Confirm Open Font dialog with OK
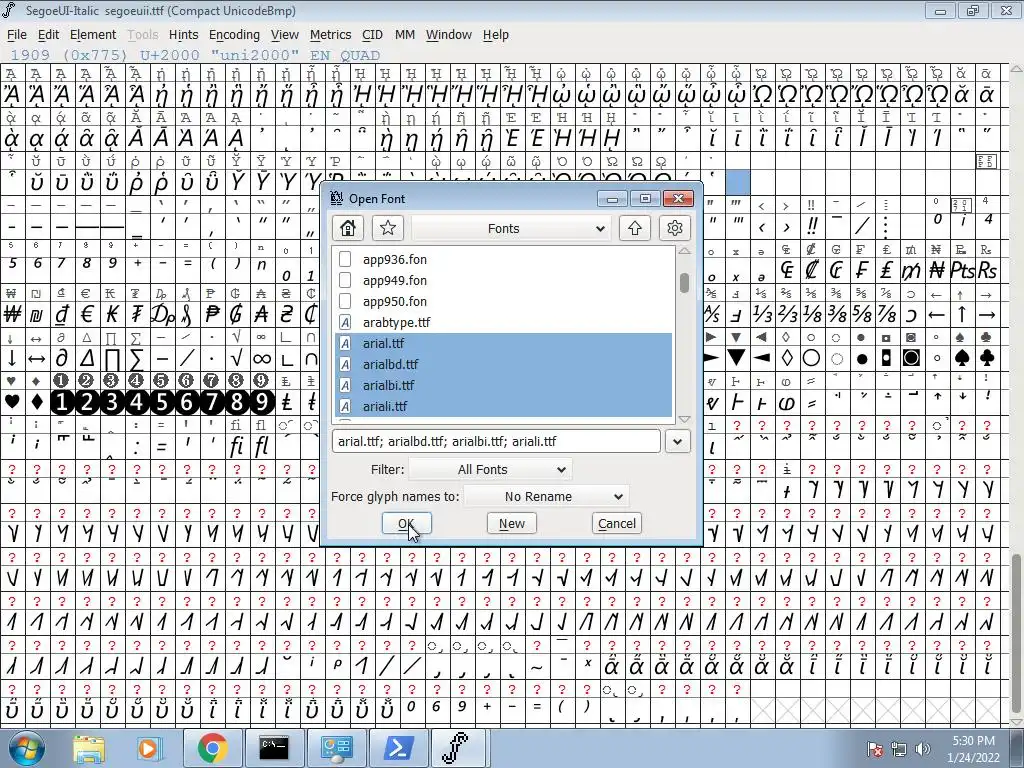 406,524
